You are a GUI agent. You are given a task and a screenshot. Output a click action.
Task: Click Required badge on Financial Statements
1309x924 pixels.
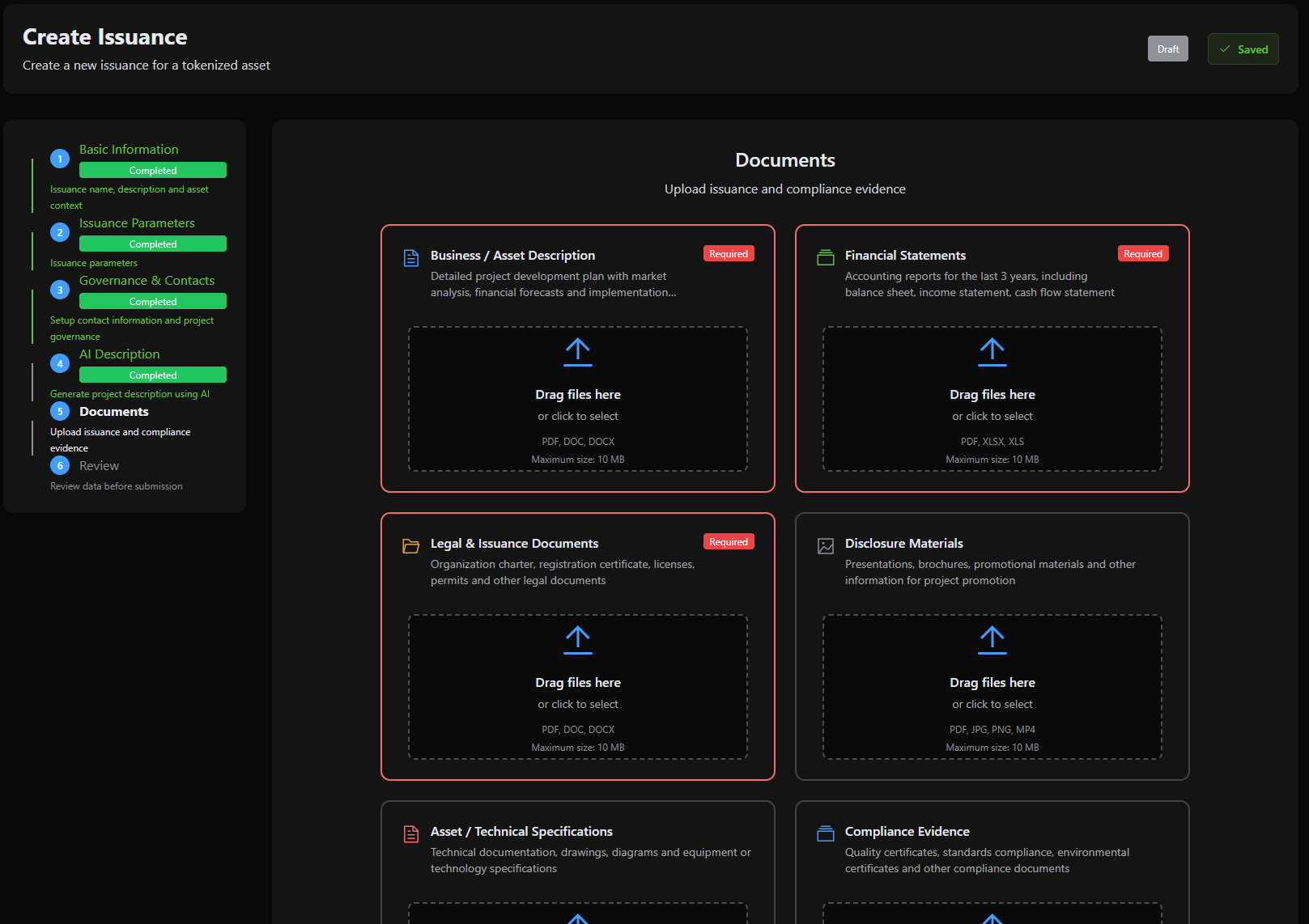click(1143, 253)
